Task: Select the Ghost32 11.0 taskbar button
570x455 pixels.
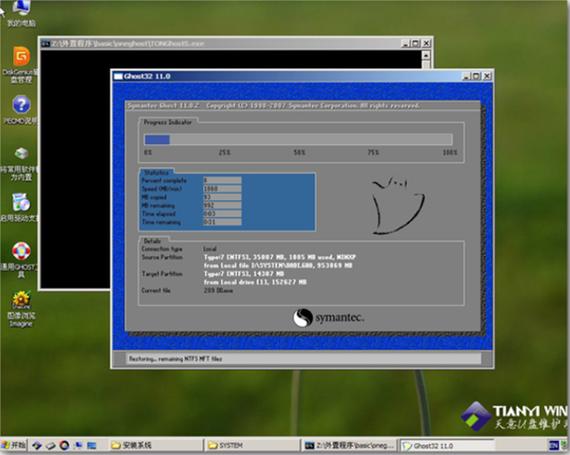Action: coord(447,446)
